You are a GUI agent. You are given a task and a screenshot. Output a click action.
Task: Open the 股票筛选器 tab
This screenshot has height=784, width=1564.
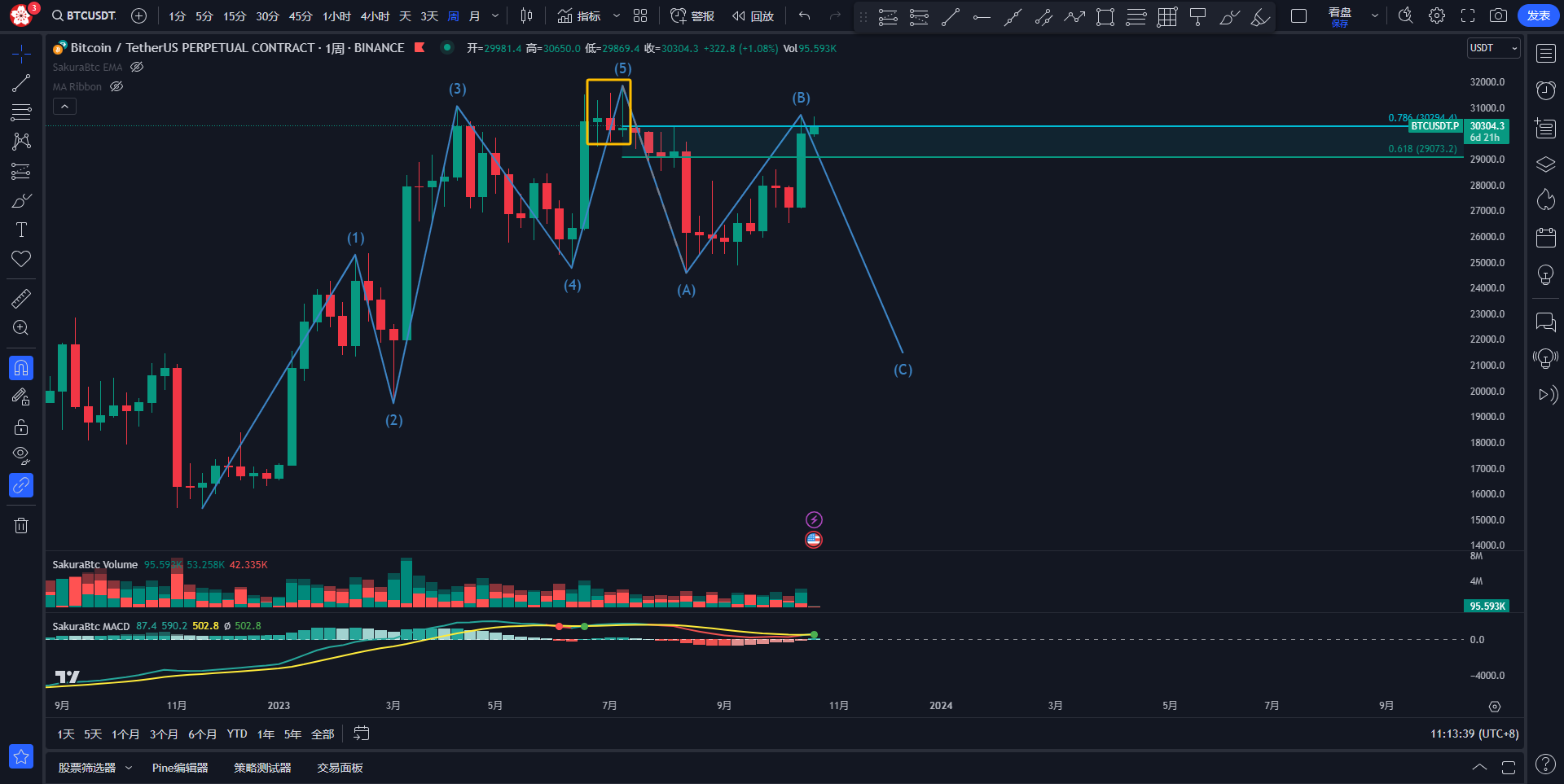tap(87, 768)
